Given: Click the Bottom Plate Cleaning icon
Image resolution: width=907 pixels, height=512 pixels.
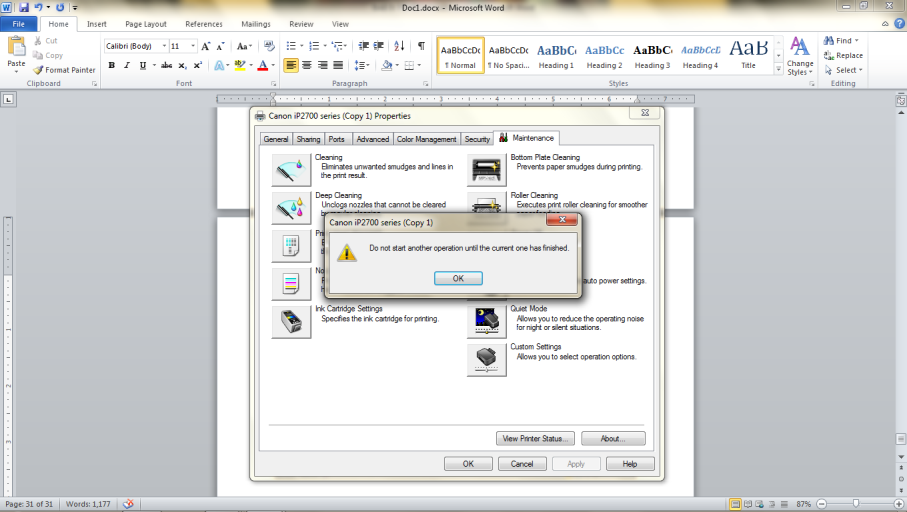Looking at the screenshot, I should point(486,170).
